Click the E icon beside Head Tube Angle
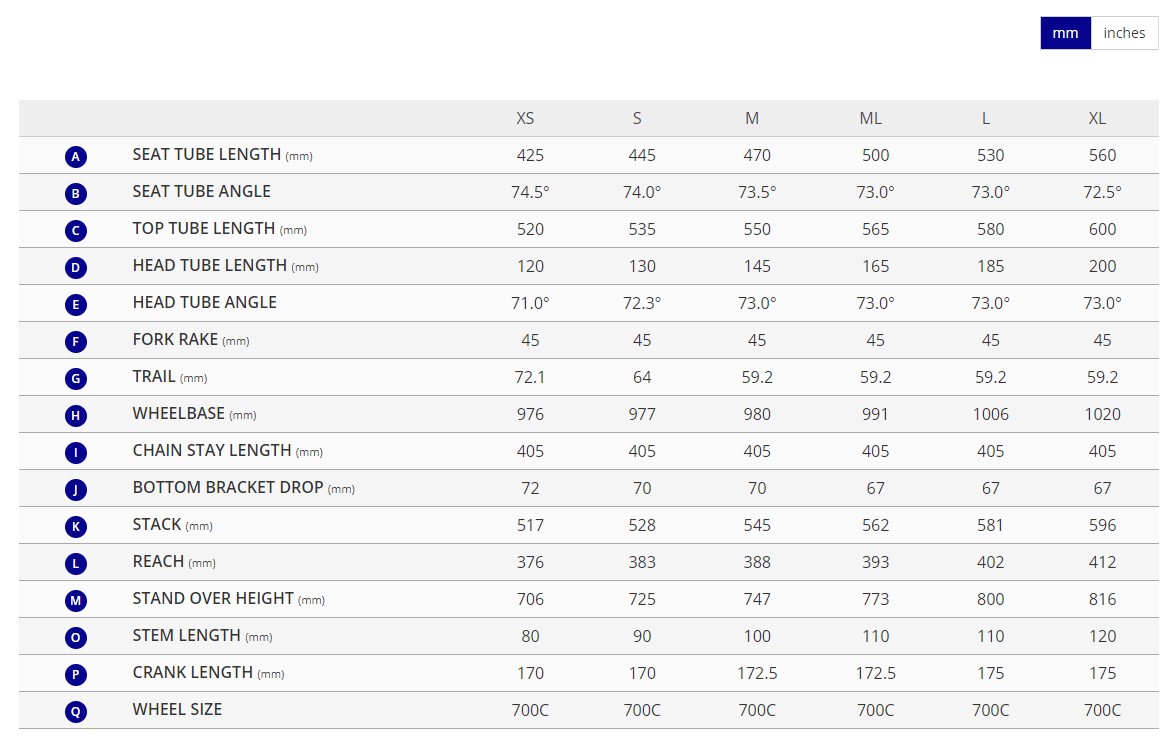Screen dimensions: 1173x738 coord(76,305)
